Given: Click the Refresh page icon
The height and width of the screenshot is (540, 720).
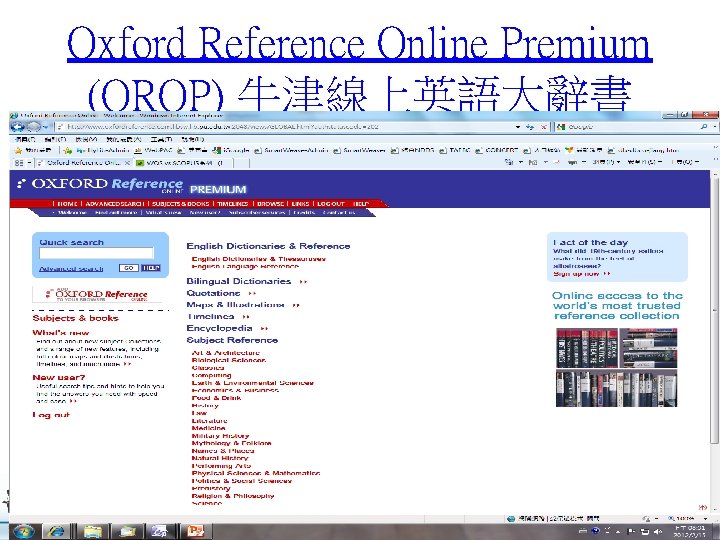Looking at the screenshot, I should coord(530,127).
